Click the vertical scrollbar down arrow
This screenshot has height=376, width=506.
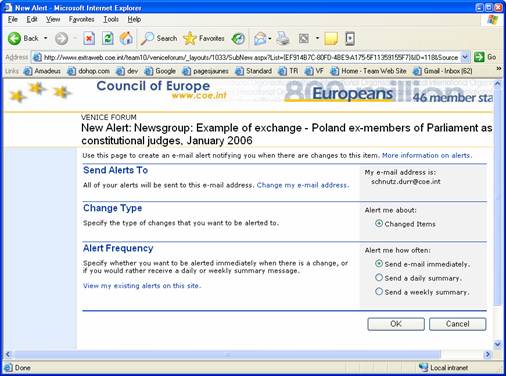(498, 344)
